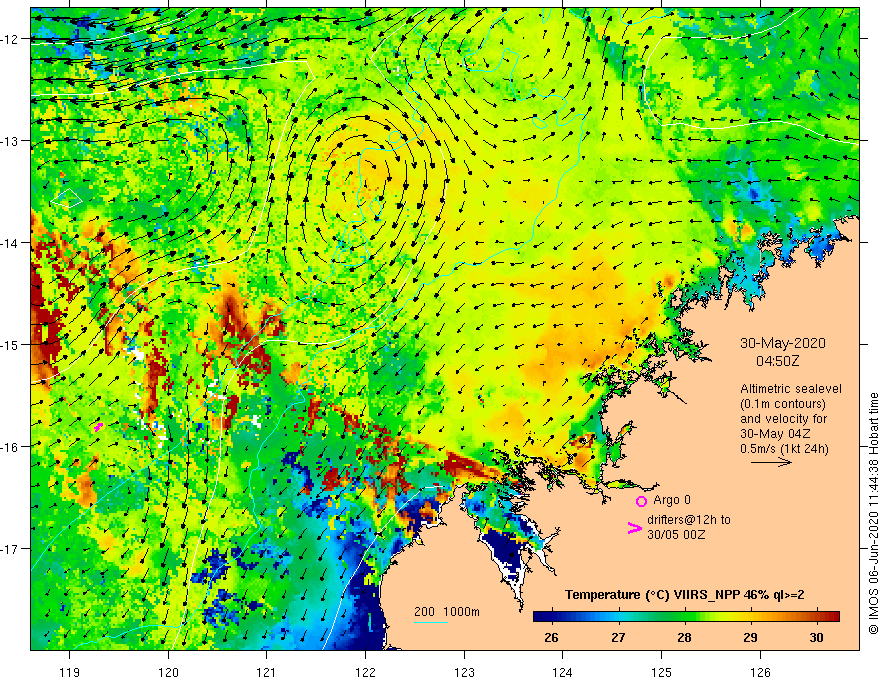The width and height of the screenshot is (880, 680).
Task: Click the 'Temperature (°C) VIIRS_NPP 46% ql>=2' title
Action: click(x=684, y=595)
